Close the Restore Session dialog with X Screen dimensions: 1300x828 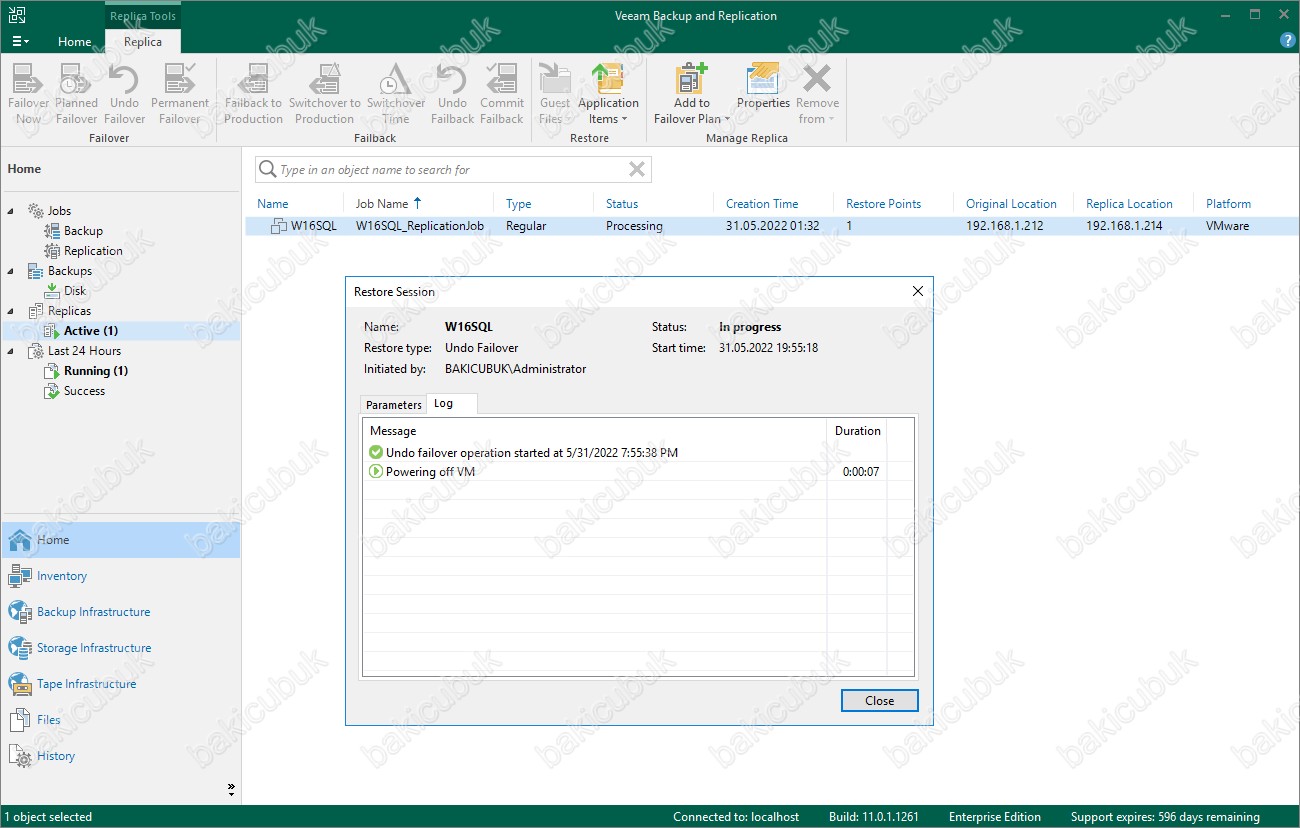918,291
